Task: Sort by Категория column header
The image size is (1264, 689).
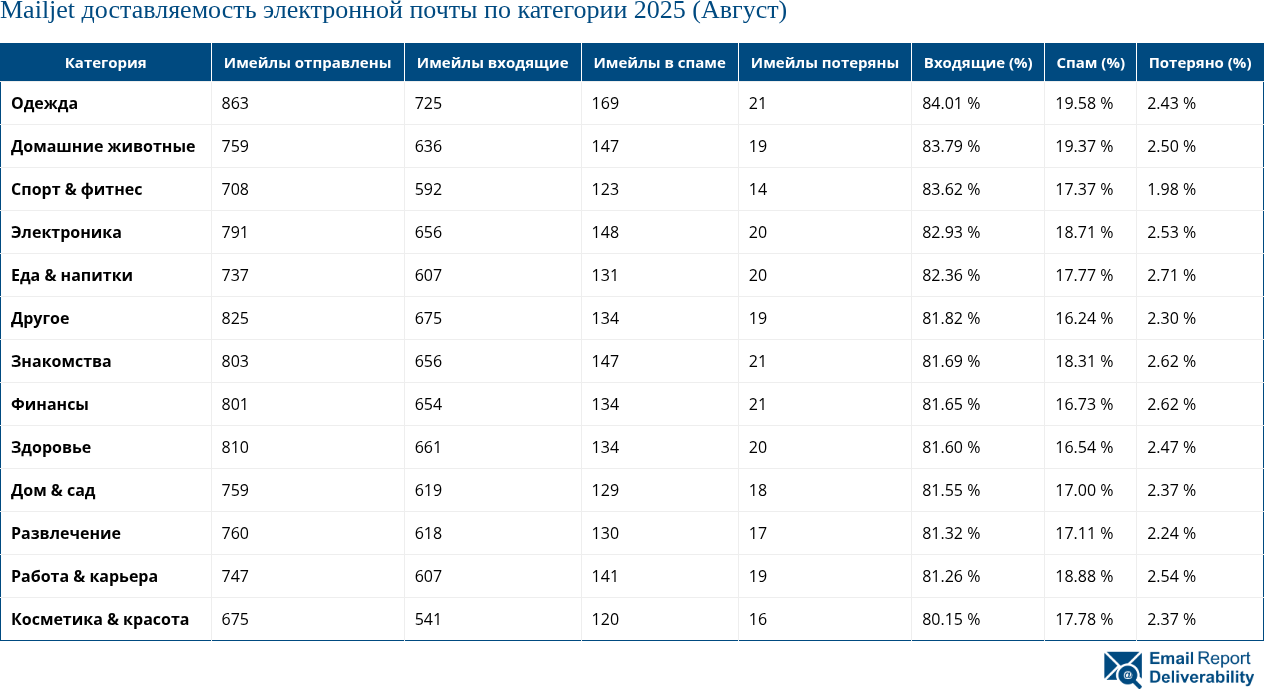Action: (x=105, y=63)
